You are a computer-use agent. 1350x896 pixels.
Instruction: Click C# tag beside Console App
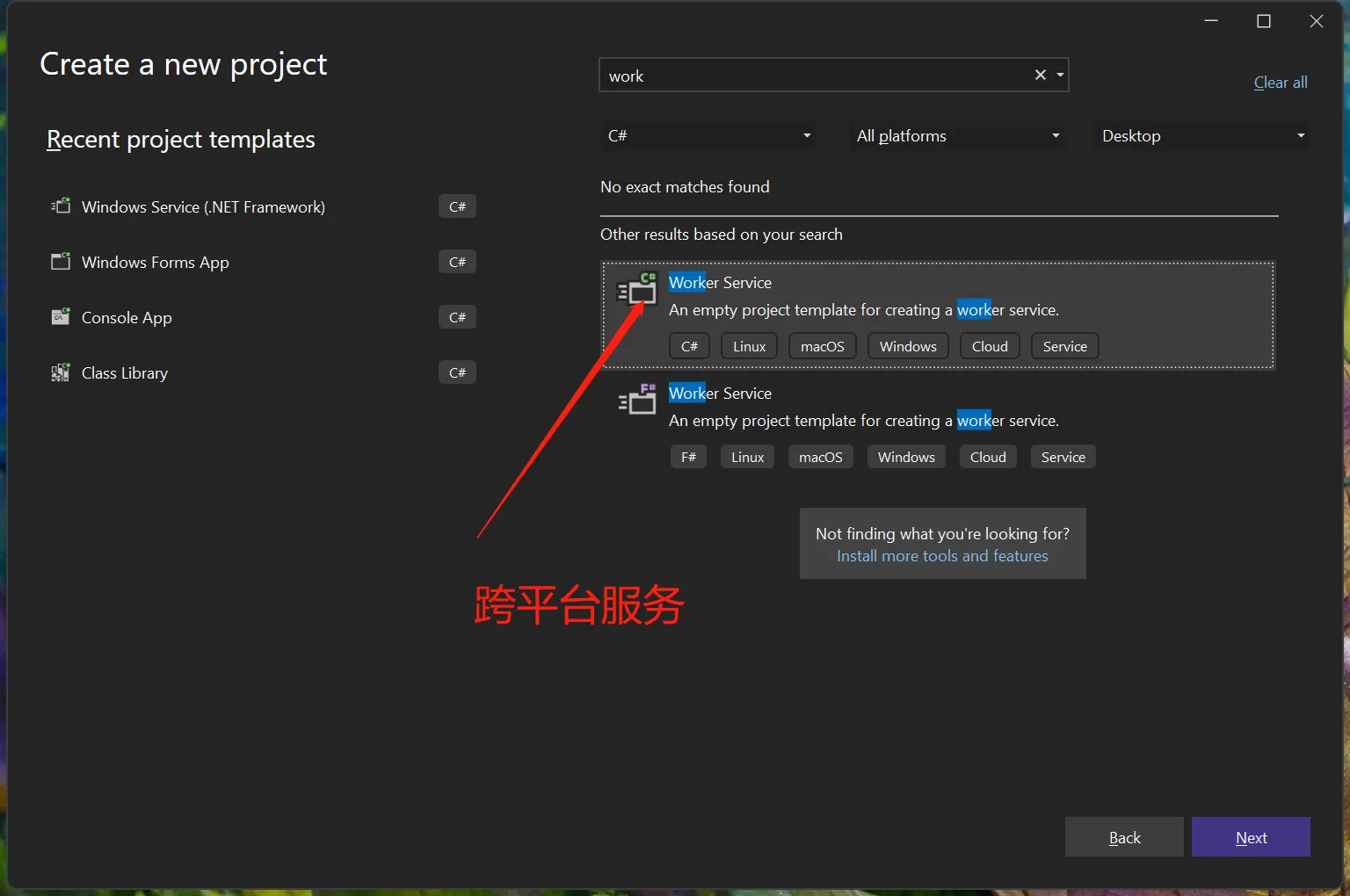[457, 317]
